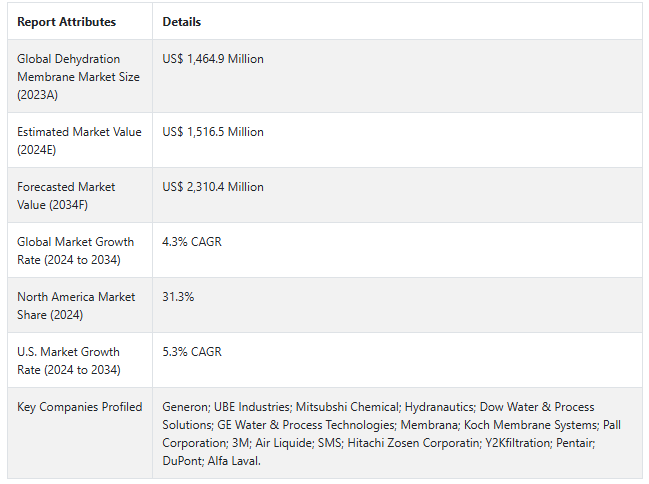
Task: Select the Forecasted Market Value (2034F) cell
Action: 66,195
